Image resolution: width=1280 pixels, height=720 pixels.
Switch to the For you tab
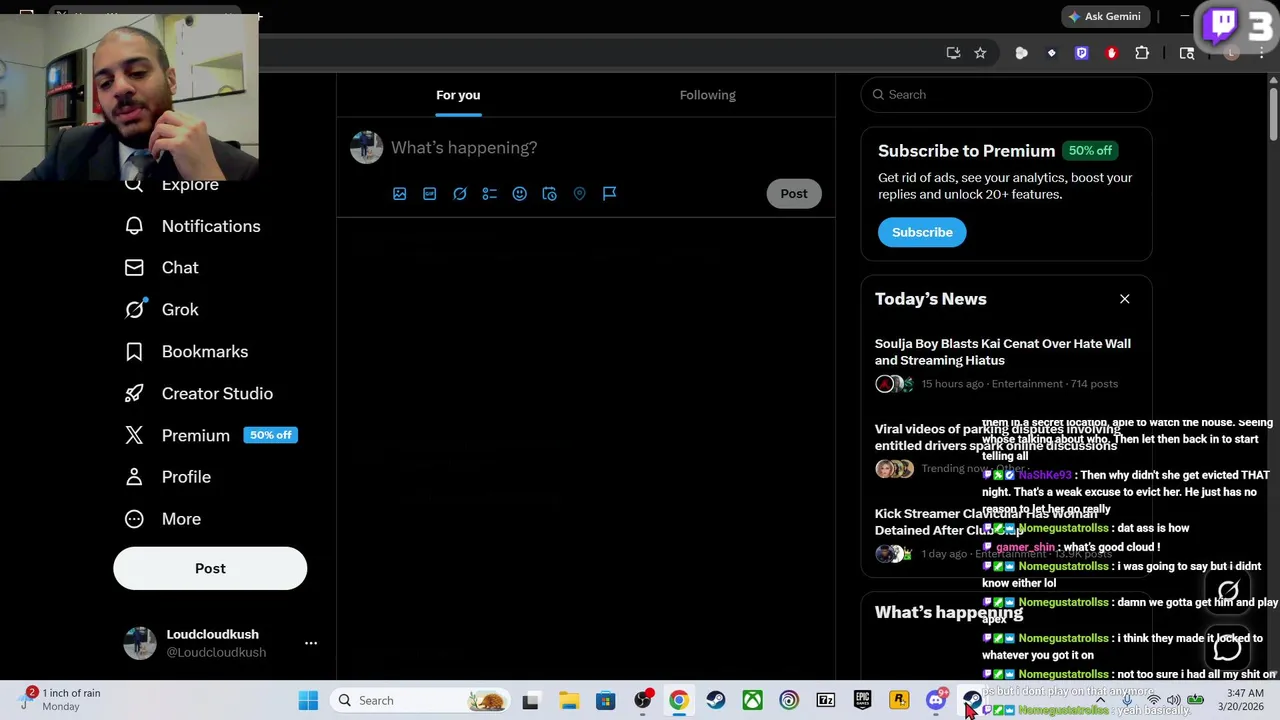click(458, 95)
